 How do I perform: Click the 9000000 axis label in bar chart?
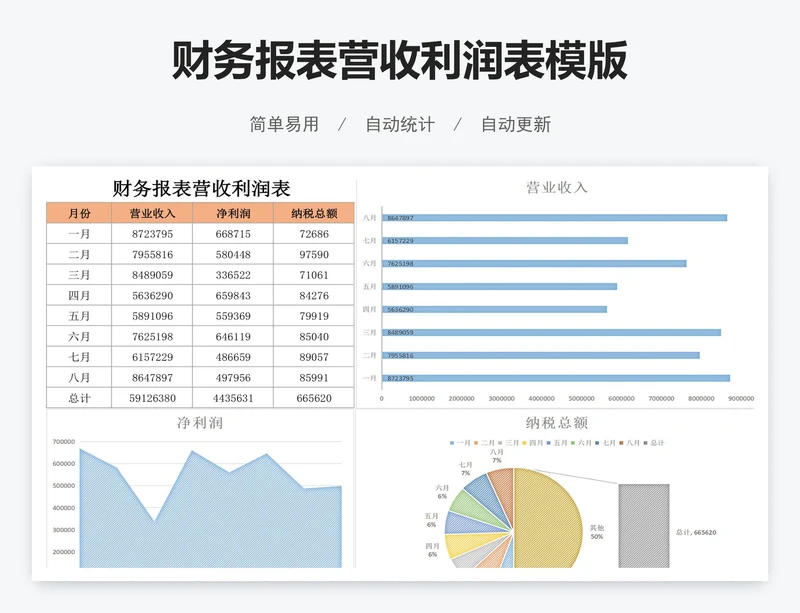pos(741,399)
